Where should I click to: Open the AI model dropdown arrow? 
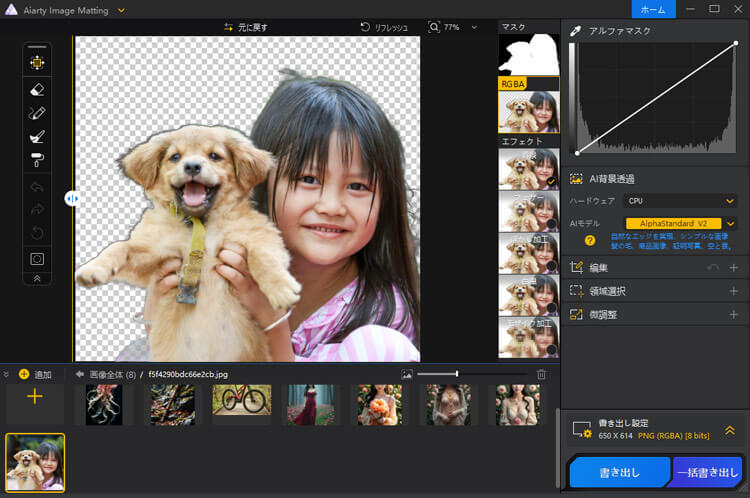pos(730,223)
